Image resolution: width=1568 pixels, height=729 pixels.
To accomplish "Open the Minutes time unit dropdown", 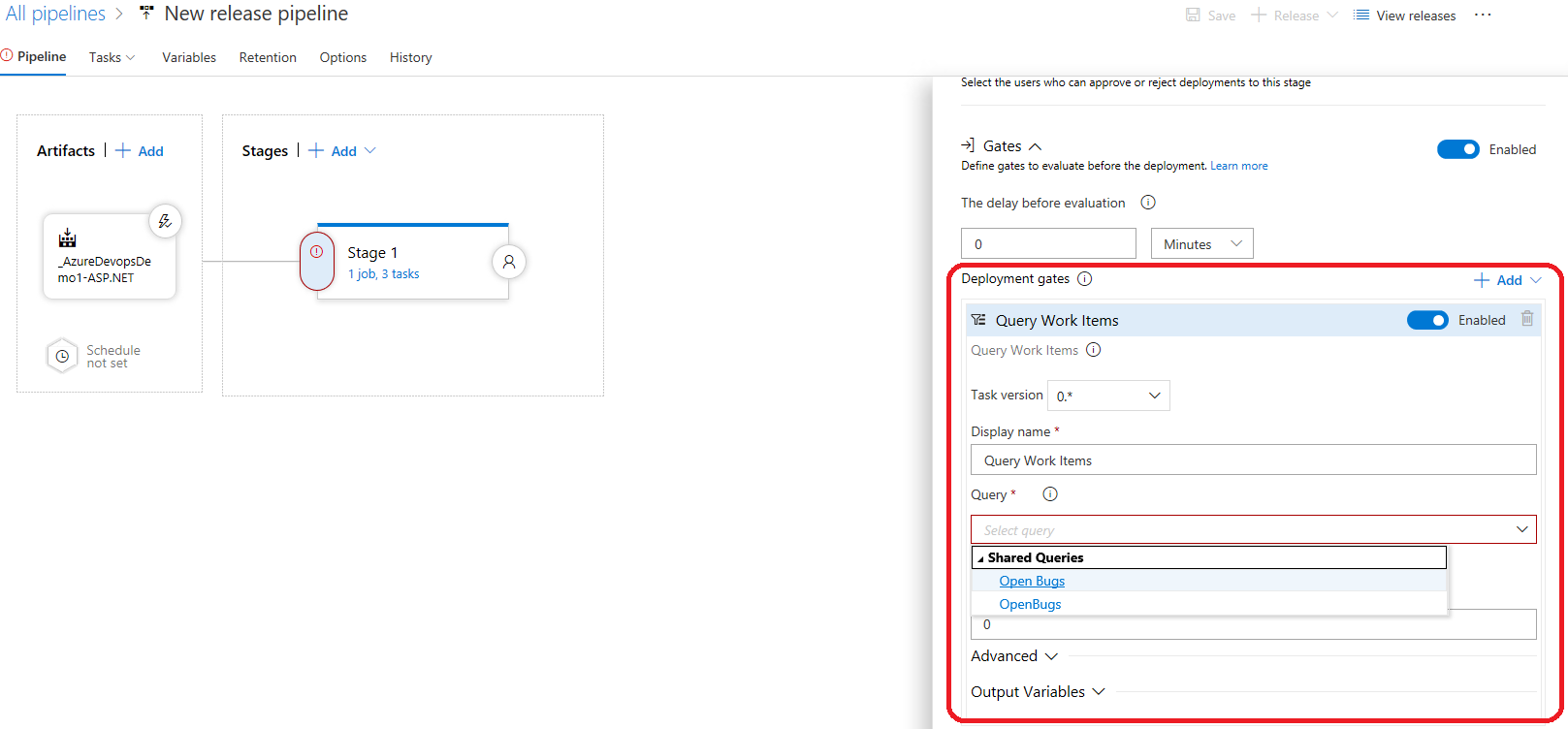I will (1201, 243).
